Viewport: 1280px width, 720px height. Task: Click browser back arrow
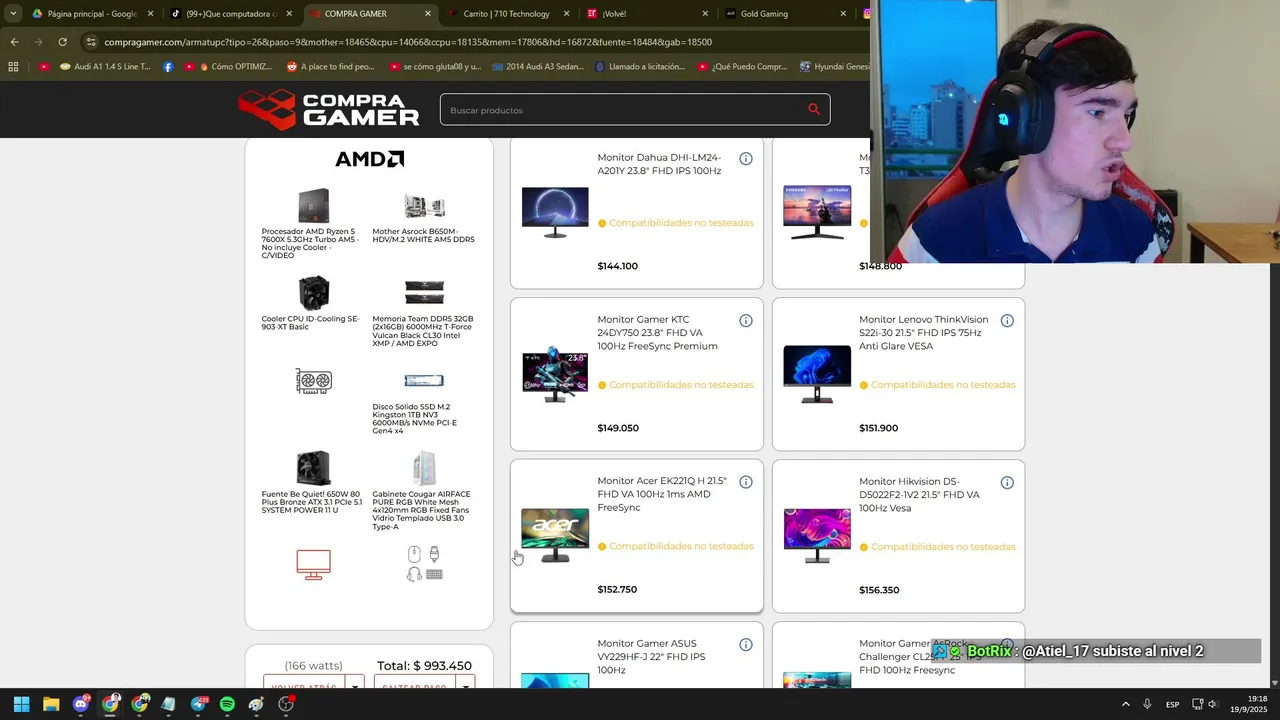click(x=14, y=42)
